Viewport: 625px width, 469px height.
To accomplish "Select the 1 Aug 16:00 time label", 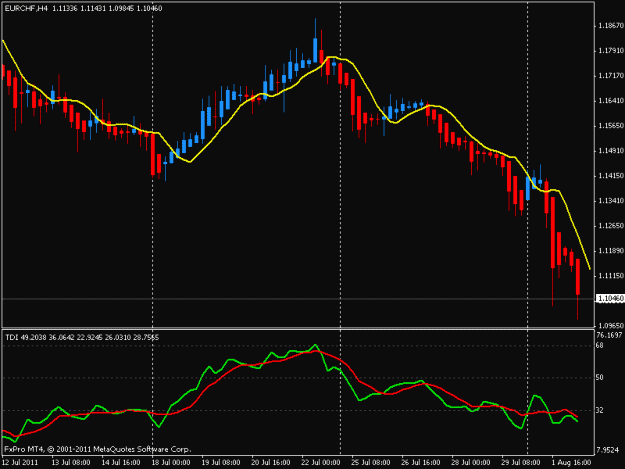I will click(571, 463).
